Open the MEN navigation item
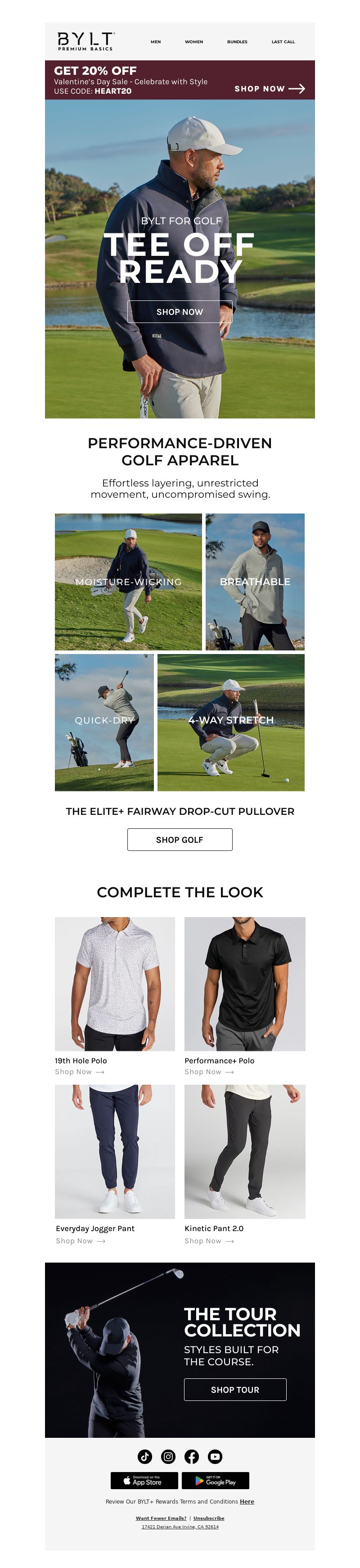The width and height of the screenshot is (360, 1568). coord(156,42)
